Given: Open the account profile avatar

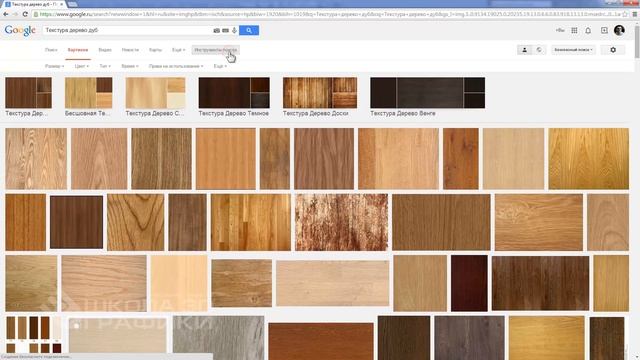Looking at the screenshot, I should (619, 30).
